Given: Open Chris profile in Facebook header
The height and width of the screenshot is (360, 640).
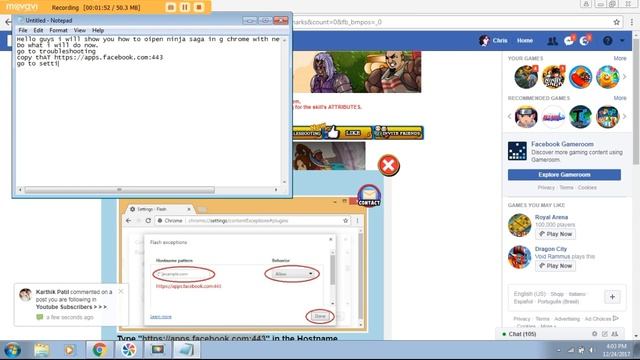Looking at the screenshot, I should [494, 40].
